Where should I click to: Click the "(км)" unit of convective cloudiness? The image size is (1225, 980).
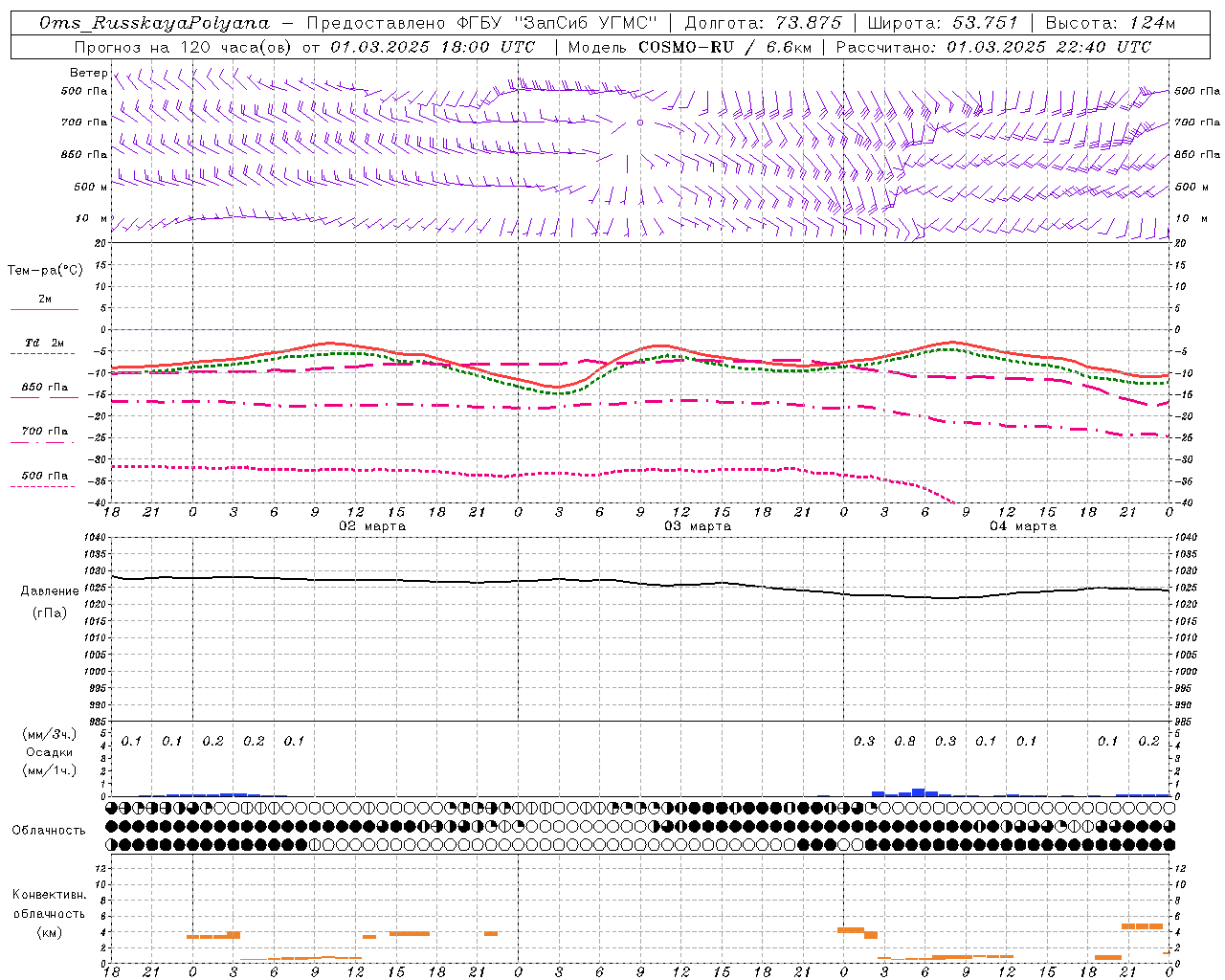49,932
